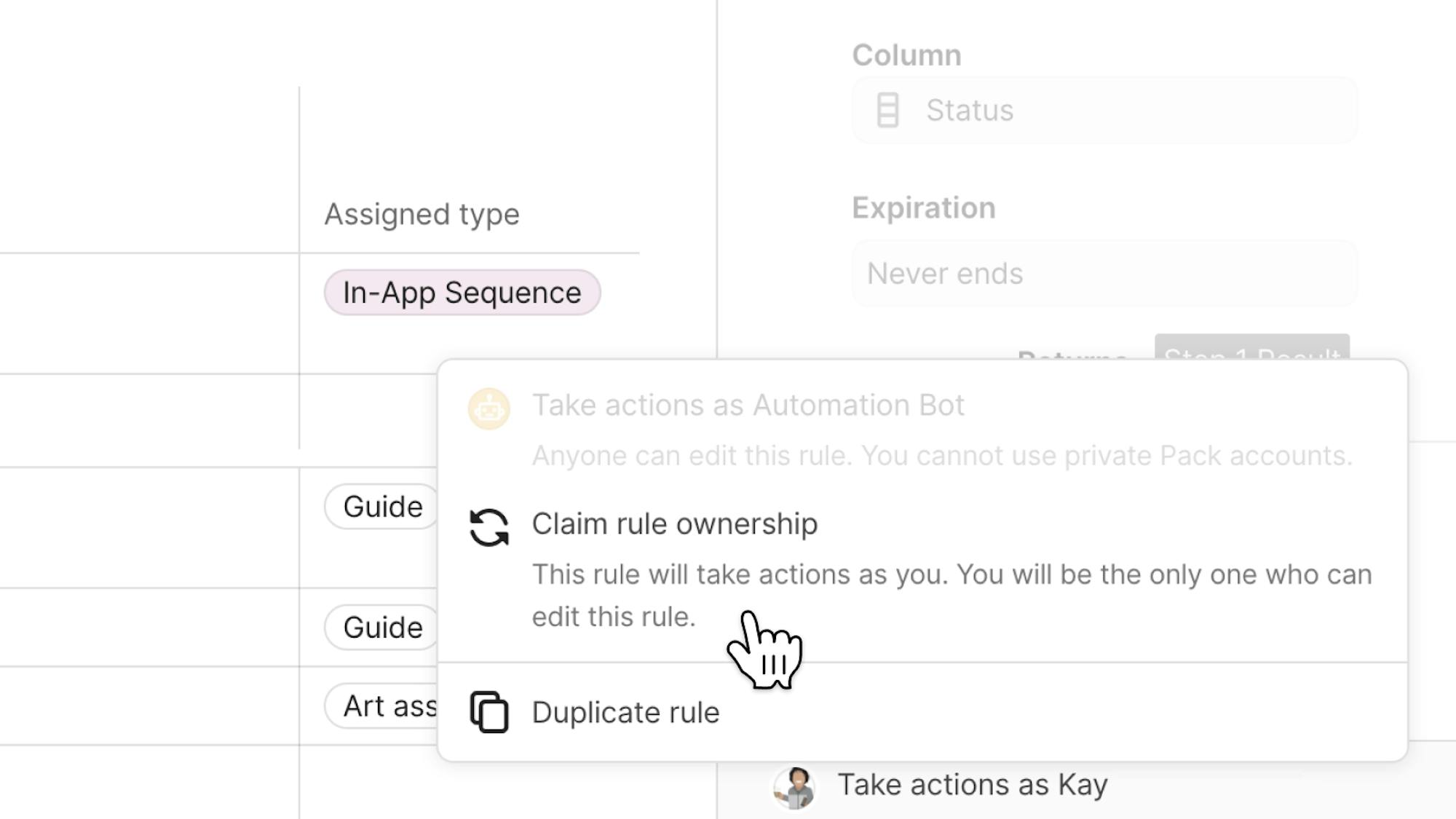1456x819 pixels.
Task: Click the In-App Sequence tag
Action: tap(462, 293)
